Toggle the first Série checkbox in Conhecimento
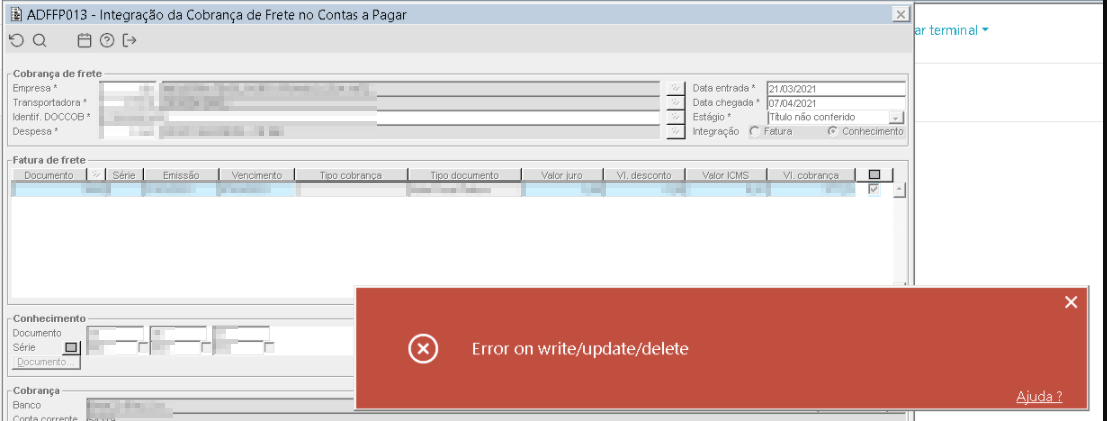 coord(143,348)
